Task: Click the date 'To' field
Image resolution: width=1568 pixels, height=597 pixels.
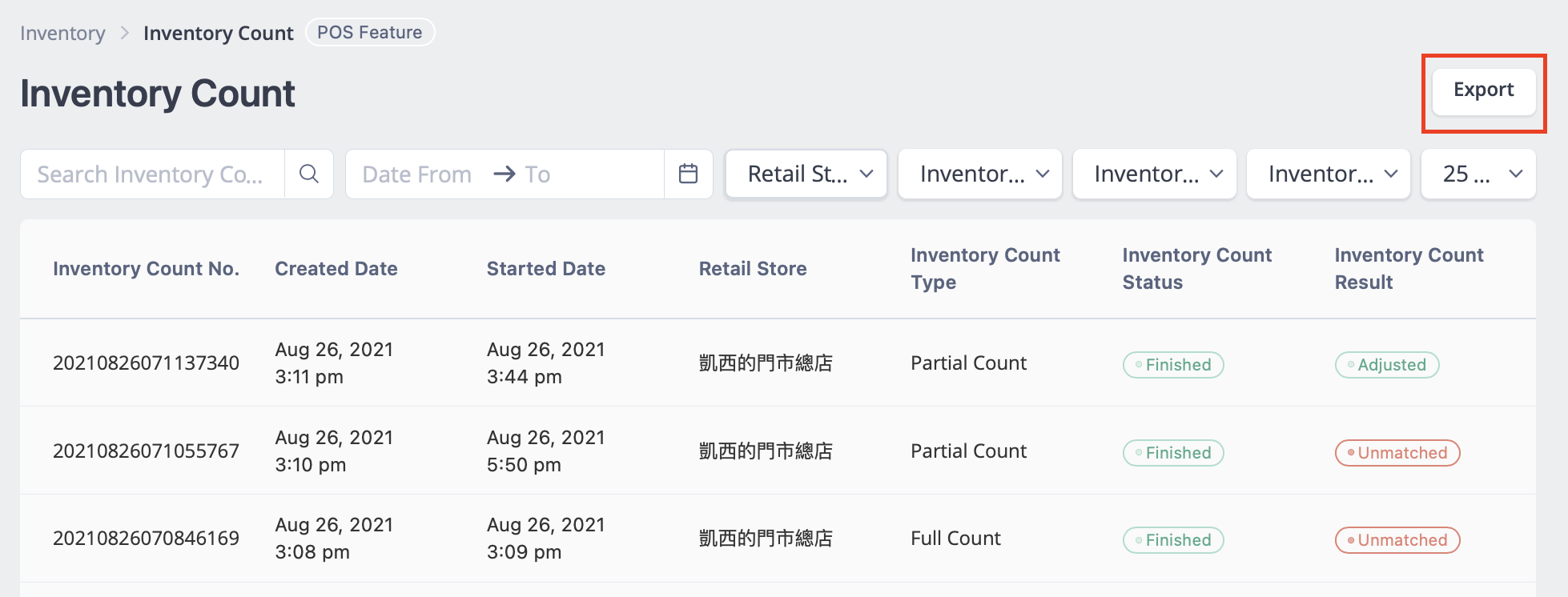Action: point(537,174)
